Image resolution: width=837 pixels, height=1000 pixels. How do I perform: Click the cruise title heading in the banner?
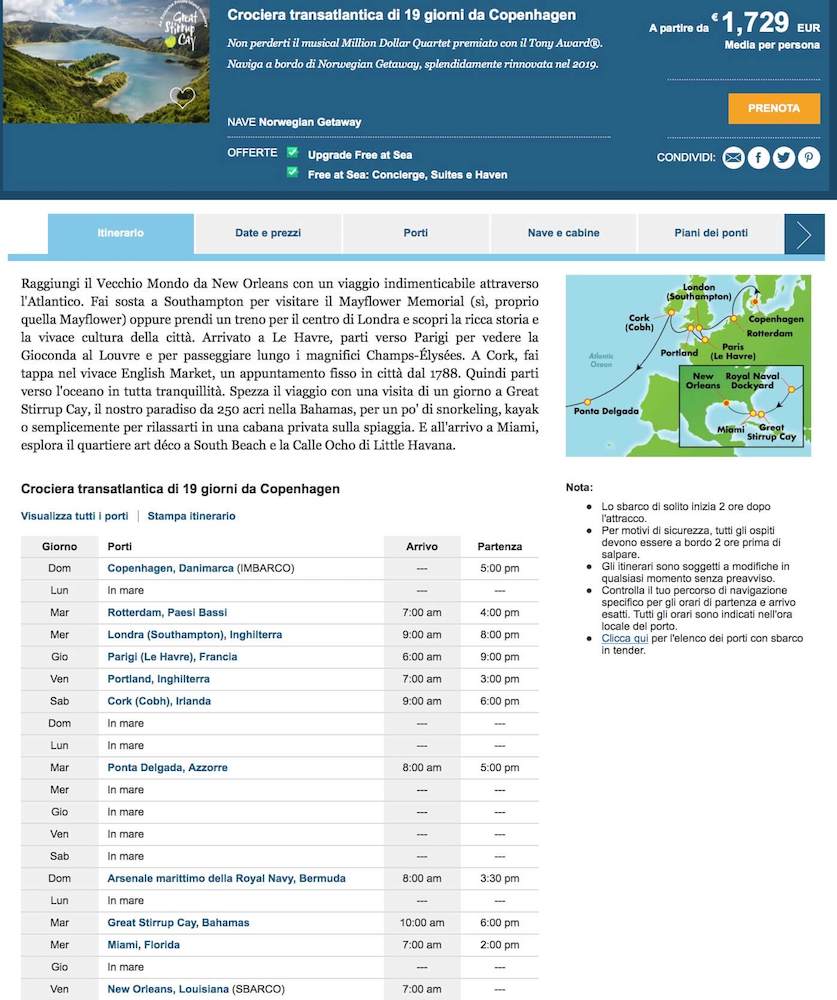pos(401,15)
